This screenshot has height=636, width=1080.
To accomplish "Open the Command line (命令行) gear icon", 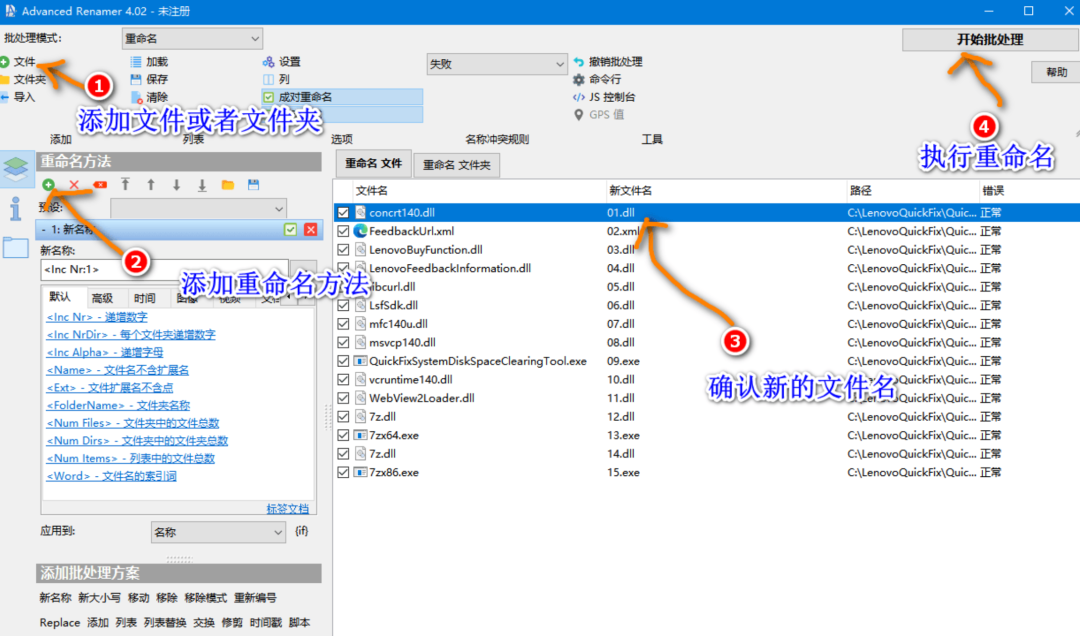I will tap(579, 79).
